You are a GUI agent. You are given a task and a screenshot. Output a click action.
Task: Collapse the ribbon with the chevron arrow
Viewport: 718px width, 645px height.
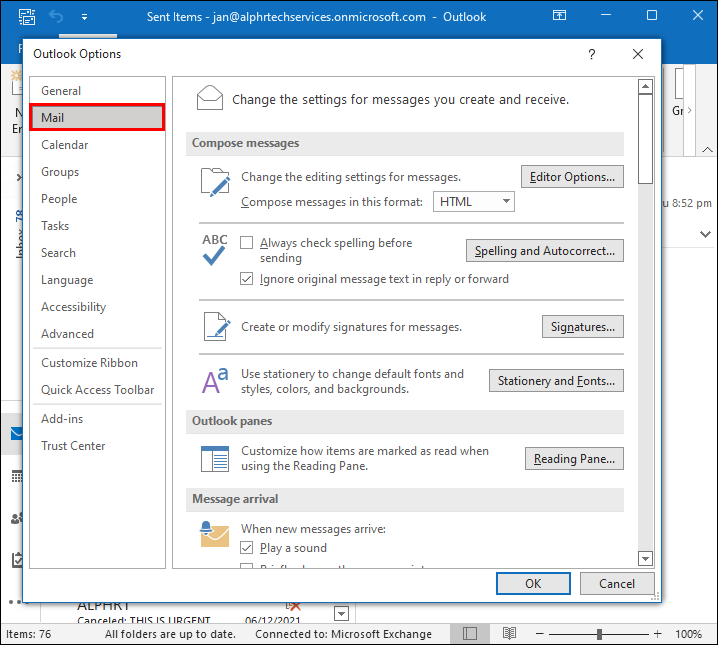(707, 150)
